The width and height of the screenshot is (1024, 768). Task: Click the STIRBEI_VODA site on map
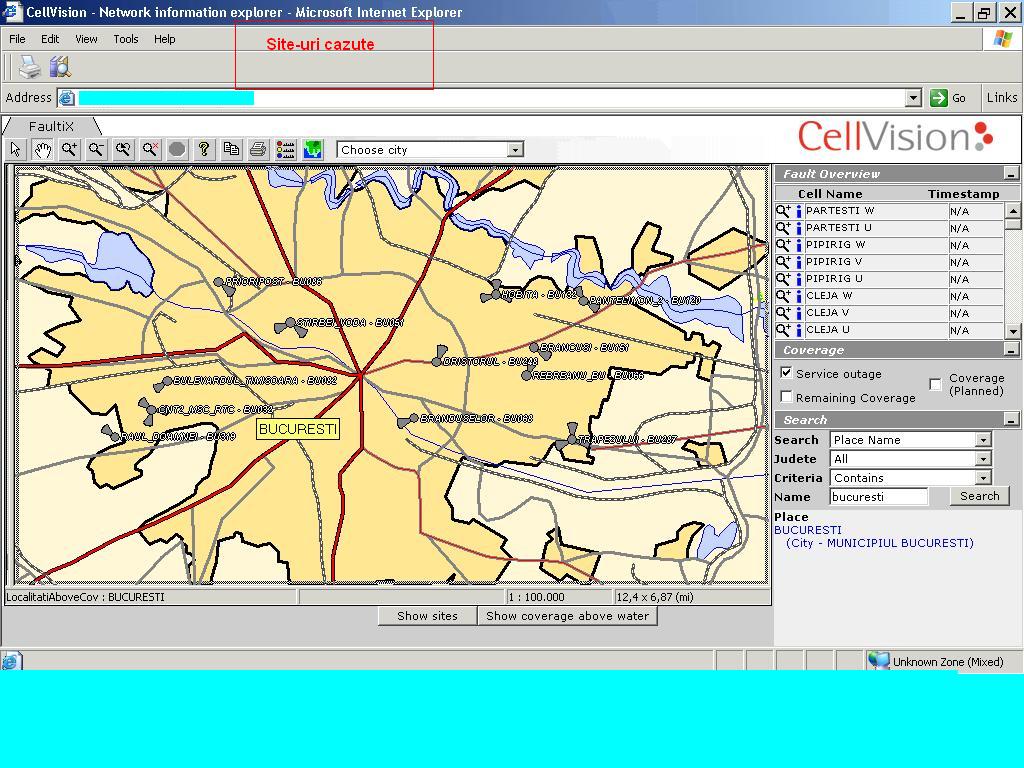pos(291,324)
